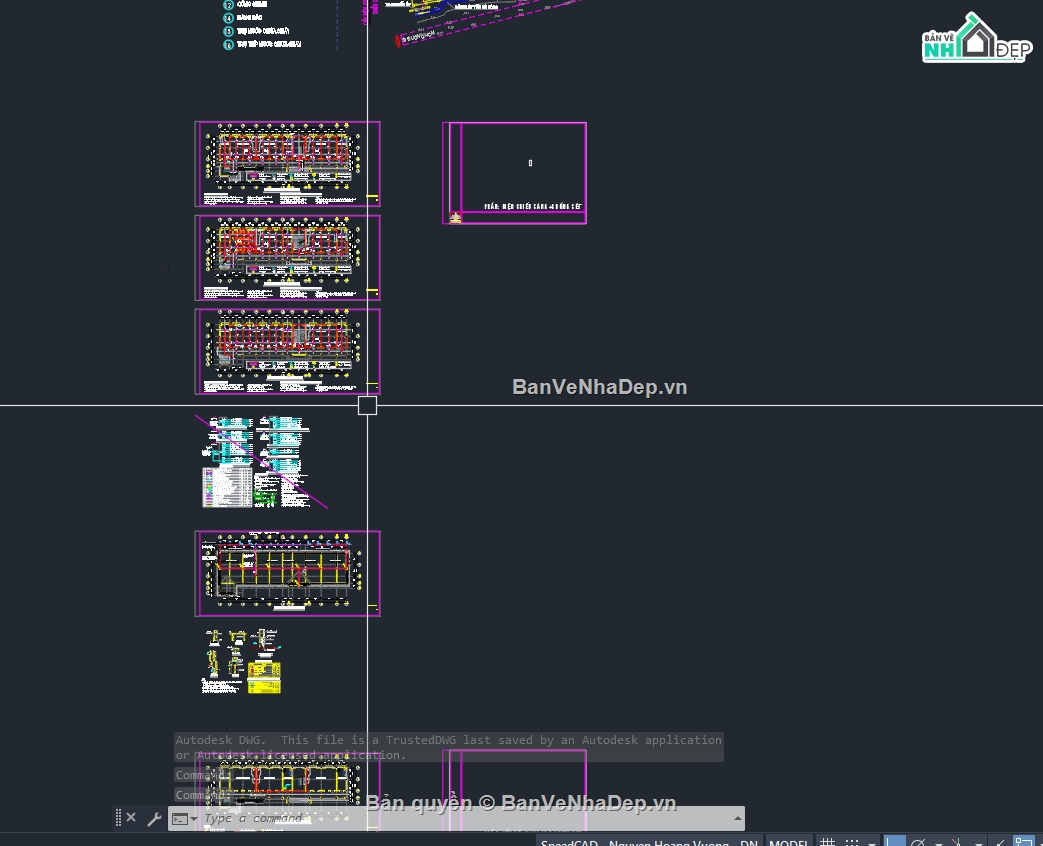Open recent commands dropdown arrow
This screenshot has width=1043, height=846.
pos(194,819)
